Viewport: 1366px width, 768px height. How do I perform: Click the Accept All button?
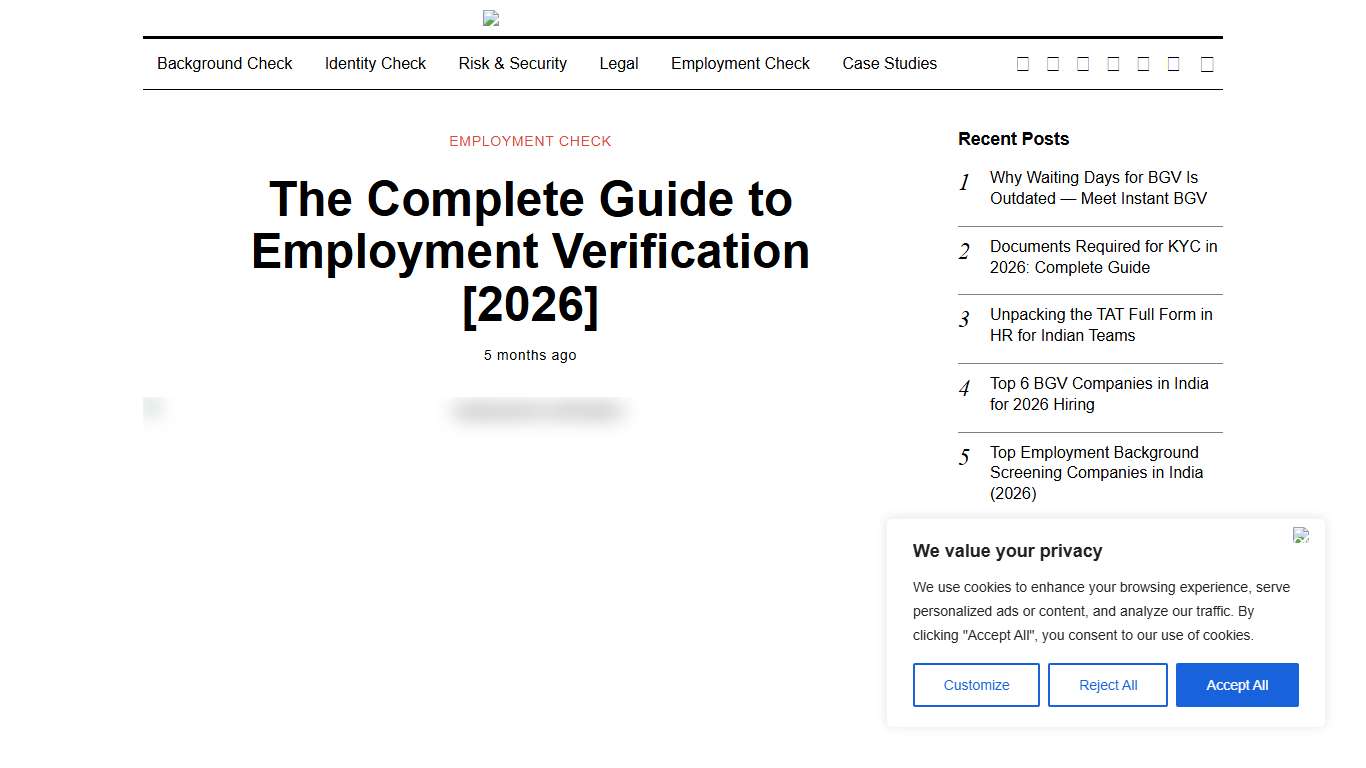pos(1237,685)
